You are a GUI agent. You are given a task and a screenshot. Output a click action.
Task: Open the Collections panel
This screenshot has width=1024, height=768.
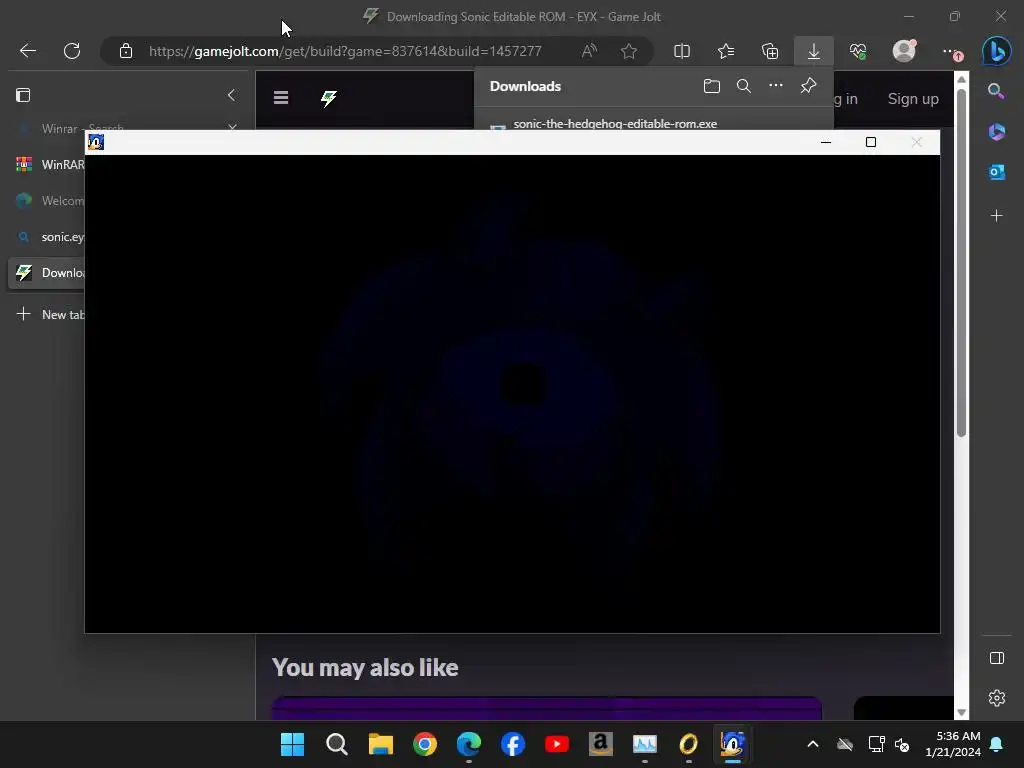coord(770,51)
